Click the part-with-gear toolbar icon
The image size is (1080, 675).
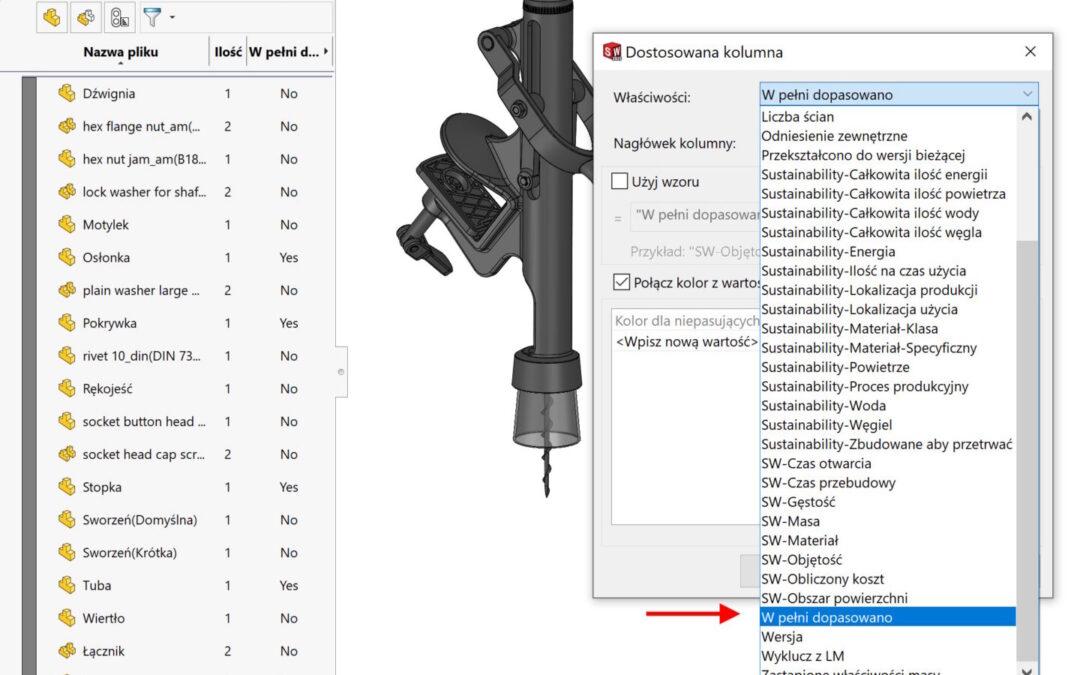point(86,17)
